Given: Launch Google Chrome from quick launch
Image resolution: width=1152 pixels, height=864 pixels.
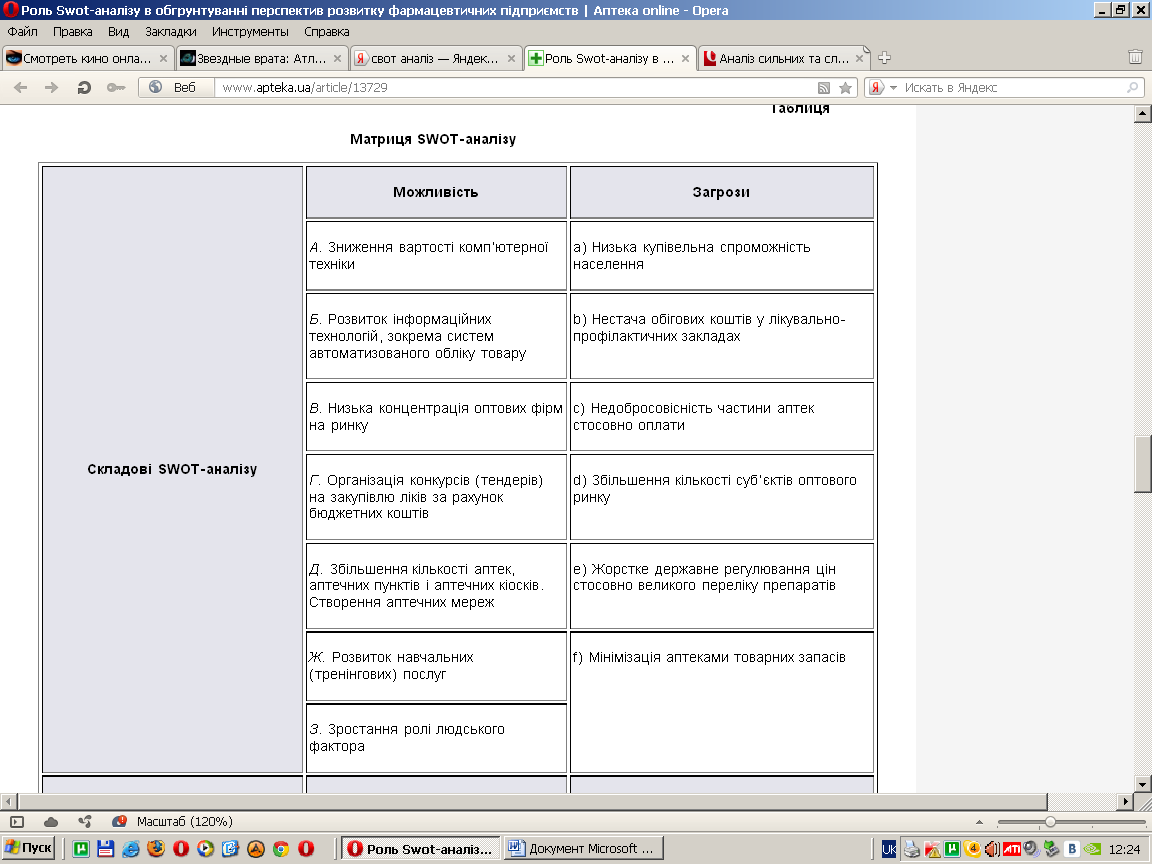Looking at the screenshot, I should tap(281, 849).
